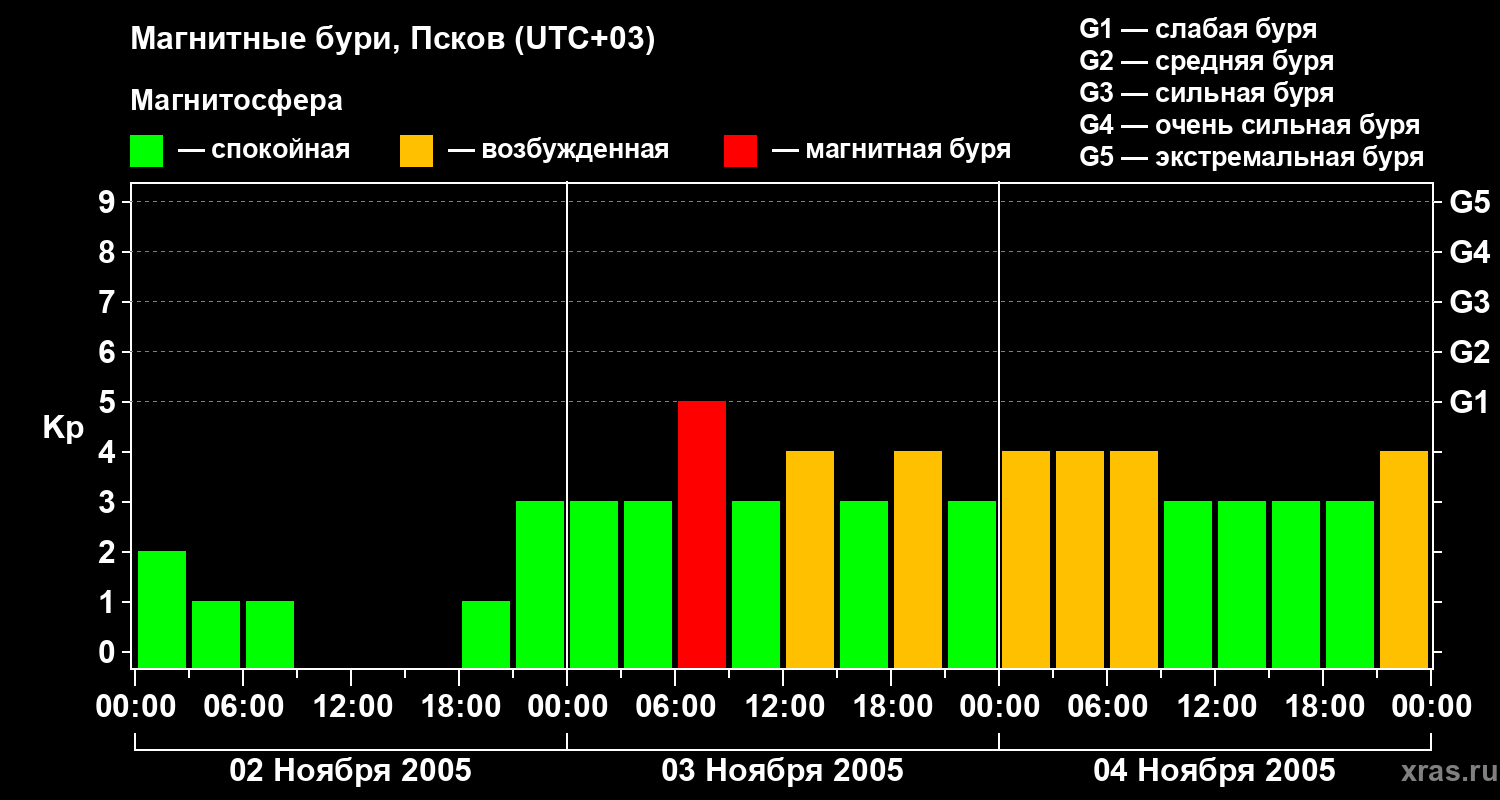This screenshot has height=800, width=1500.
Task: Click the red 'магнитная буря' legend swatch
Action: [741, 151]
